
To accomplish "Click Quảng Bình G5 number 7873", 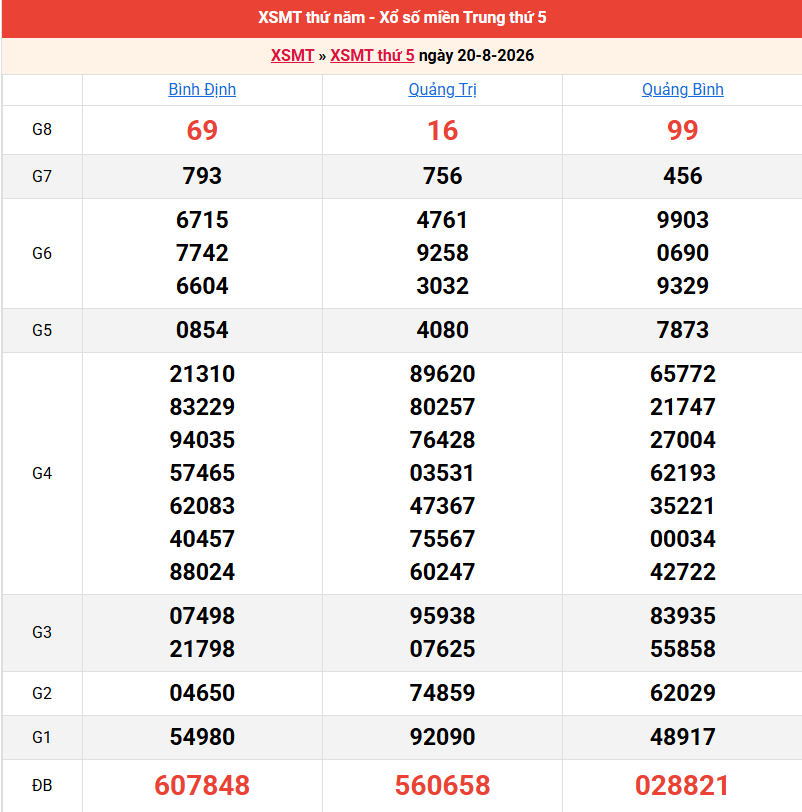I will [x=682, y=330].
